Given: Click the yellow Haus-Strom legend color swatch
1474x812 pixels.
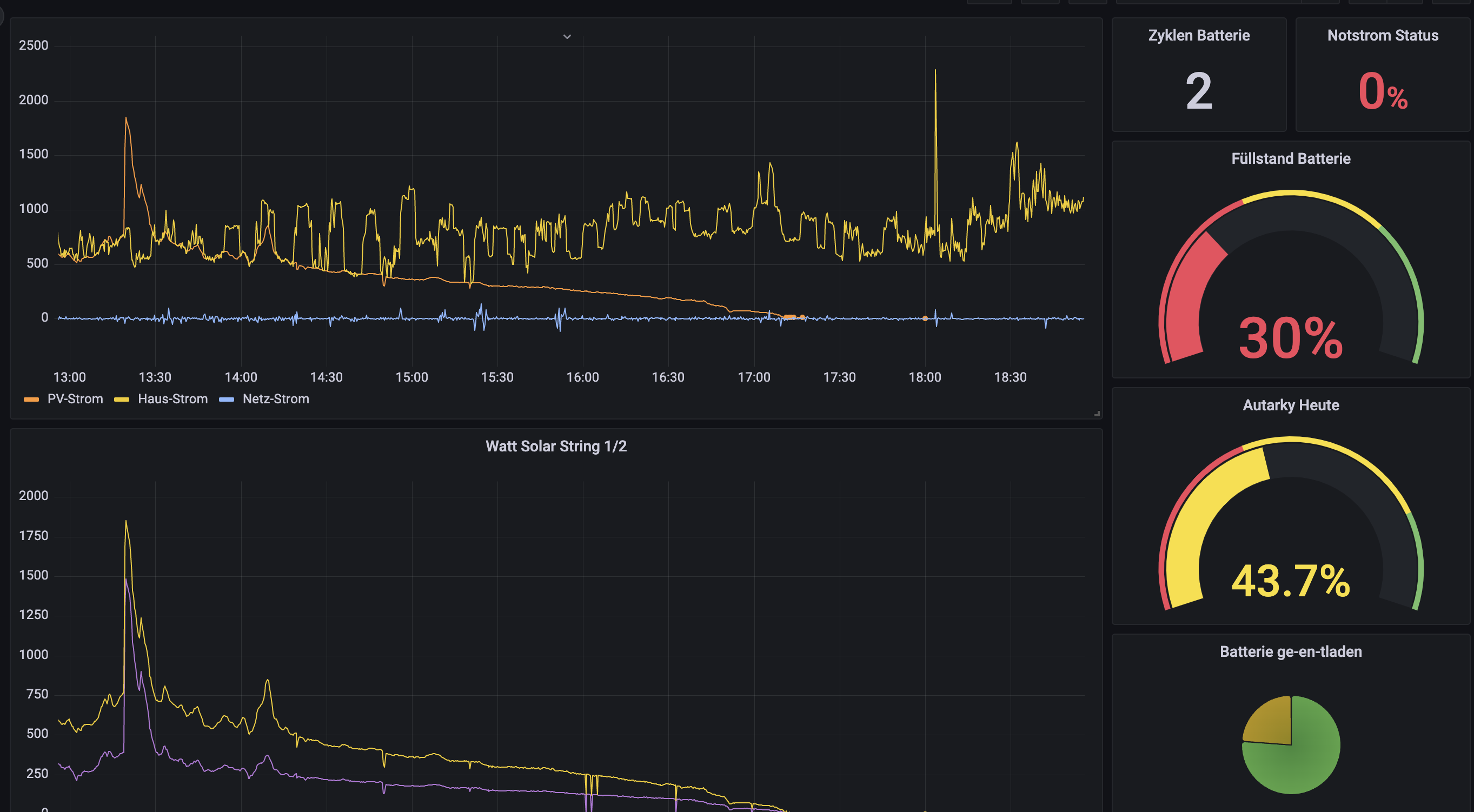Looking at the screenshot, I should click(122, 400).
